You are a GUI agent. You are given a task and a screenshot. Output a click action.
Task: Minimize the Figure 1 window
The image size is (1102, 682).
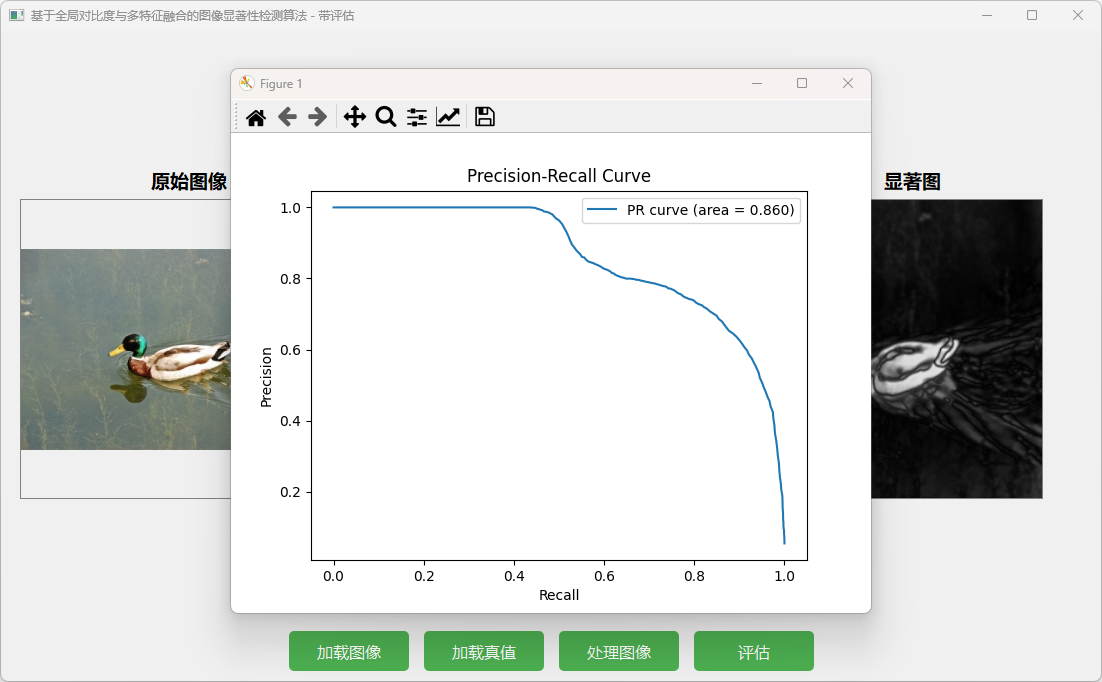click(x=757, y=83)
